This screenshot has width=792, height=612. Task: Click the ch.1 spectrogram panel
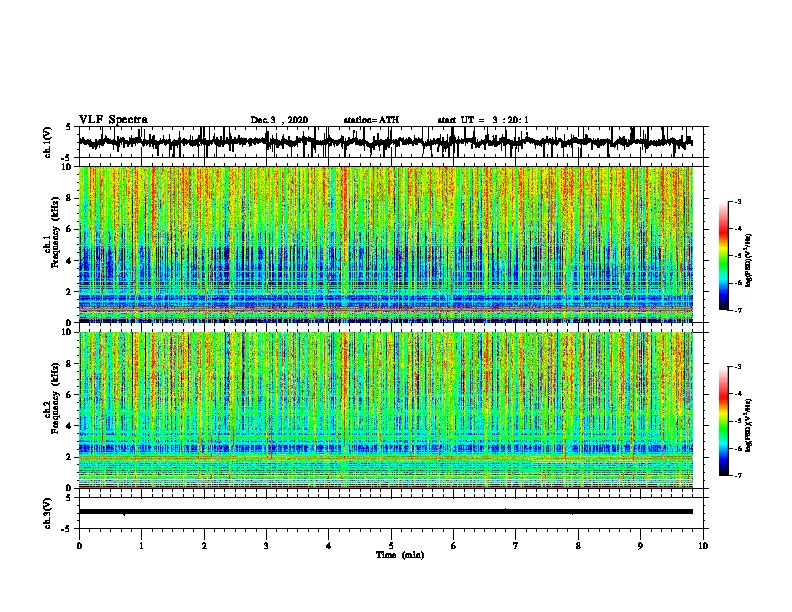pos(385,244)
